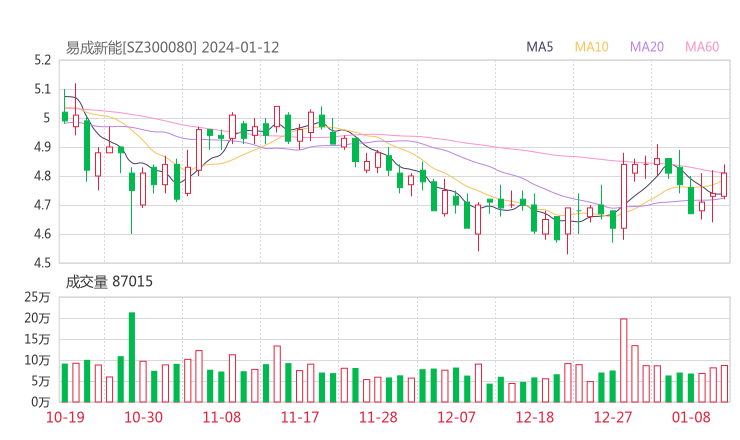Click the last red volume bar on the right
The height and width of the screenshot is (440, 740).
point(724,384)
